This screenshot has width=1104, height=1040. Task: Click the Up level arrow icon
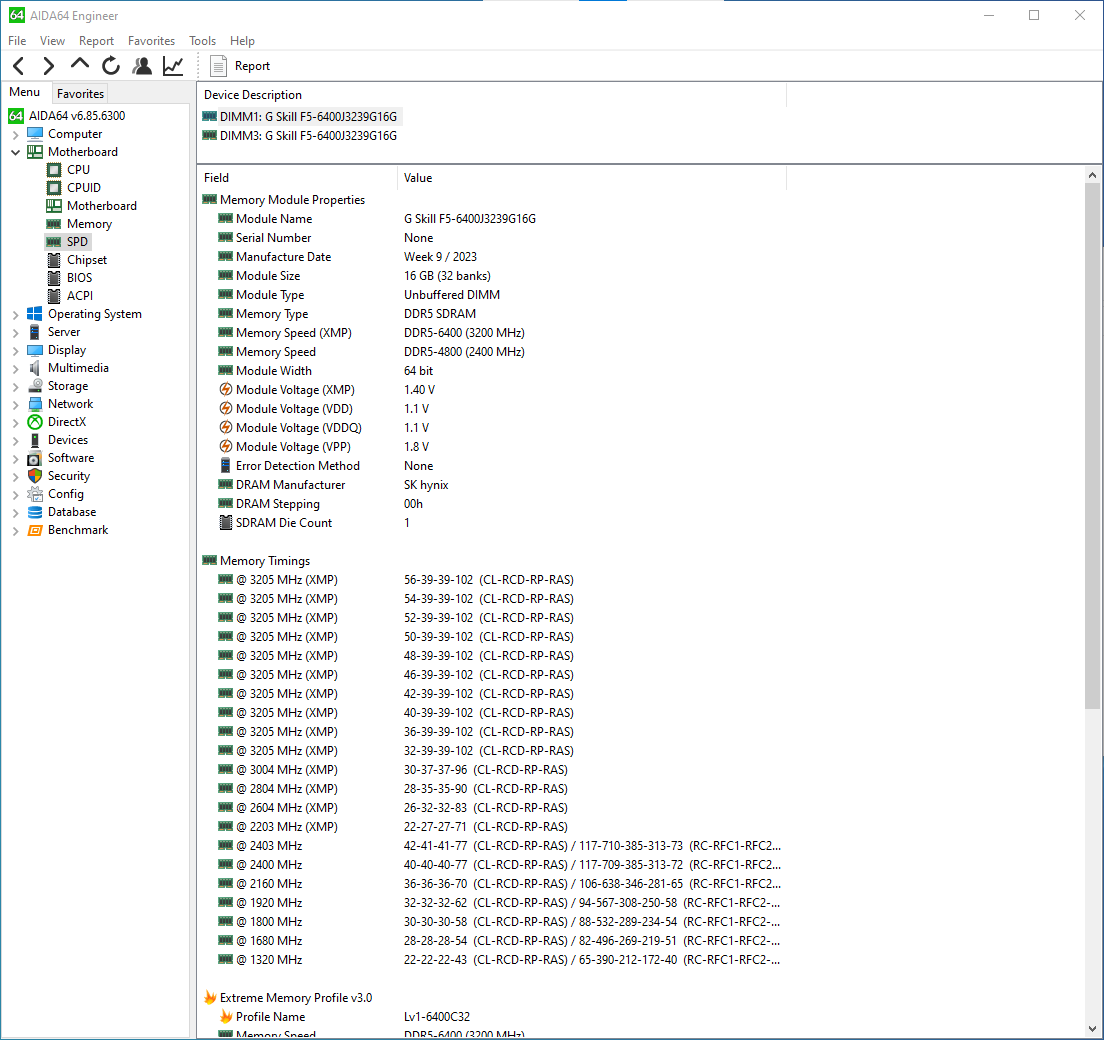[x=80, y=65]
